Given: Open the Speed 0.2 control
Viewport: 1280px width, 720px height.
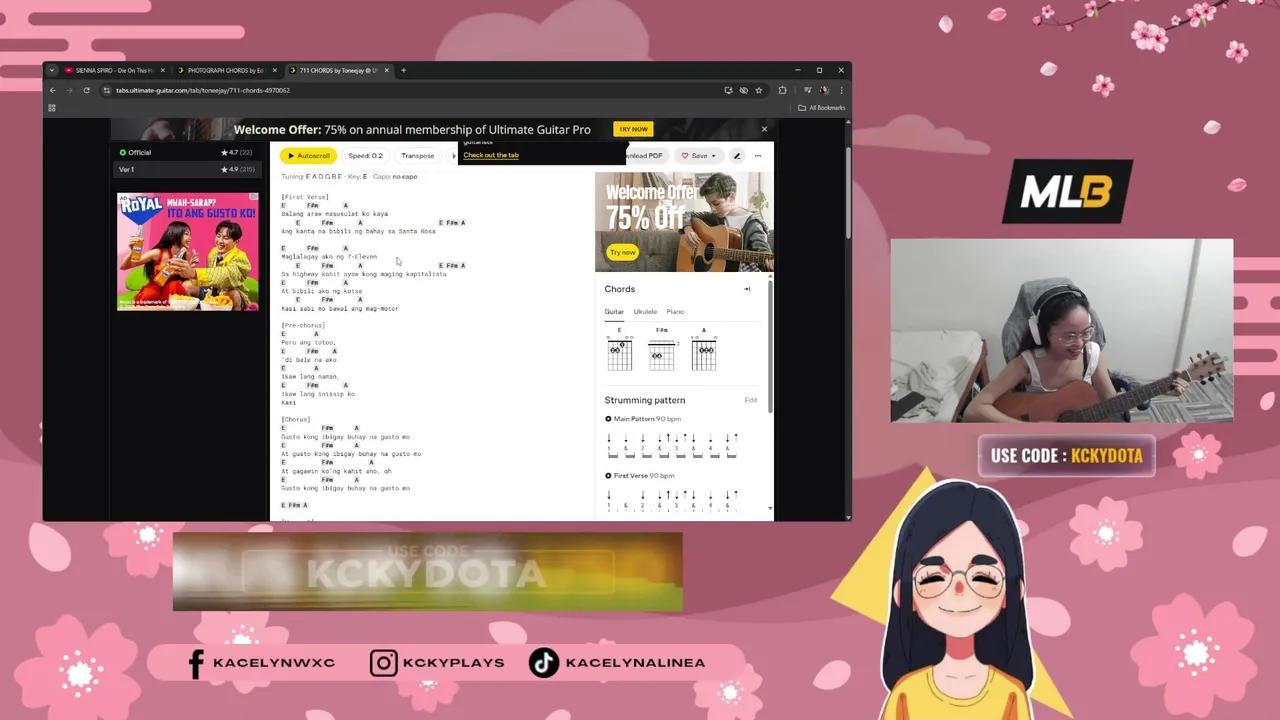Looking at the screenshot, I should click(x=364, y=156).
